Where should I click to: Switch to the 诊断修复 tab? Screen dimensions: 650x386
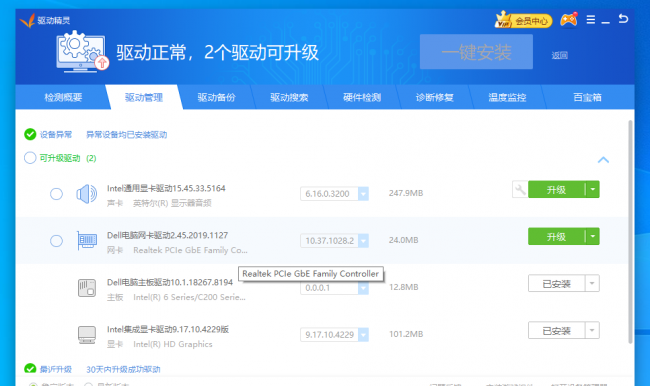(x=434, y=97)
